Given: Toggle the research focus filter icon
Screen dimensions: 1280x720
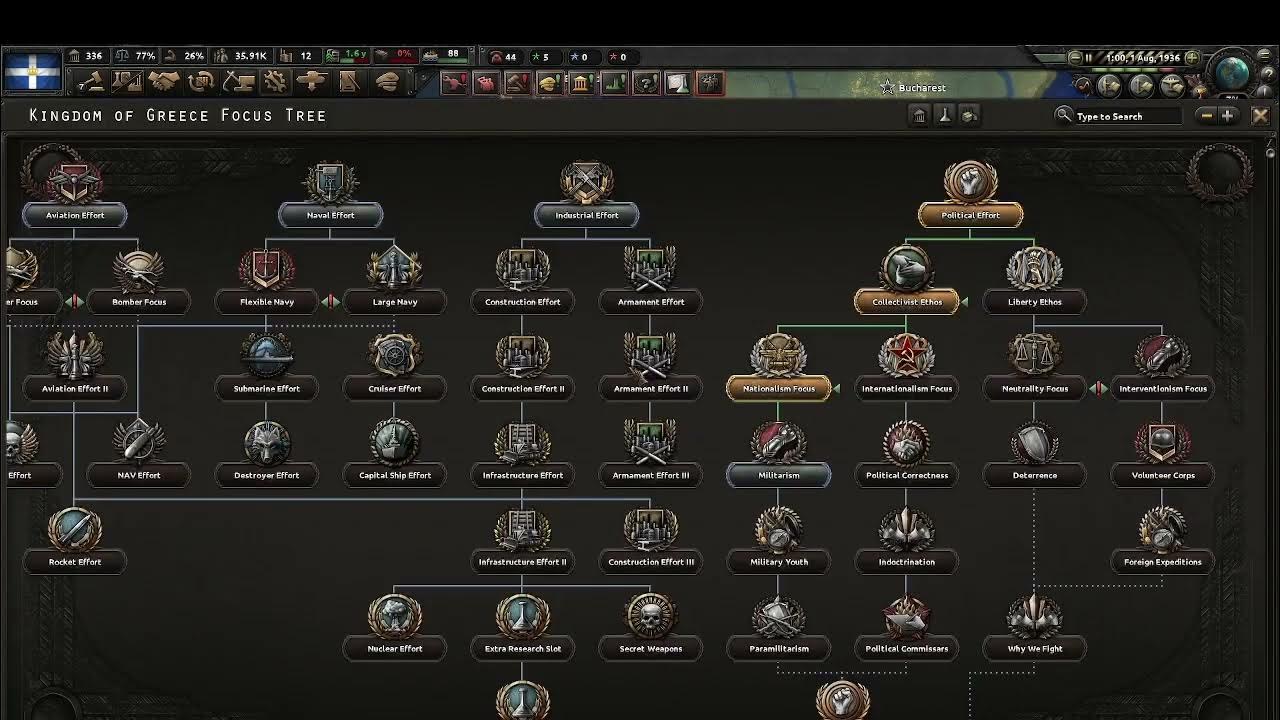Looking at the screenshot, I should (946, 116).
